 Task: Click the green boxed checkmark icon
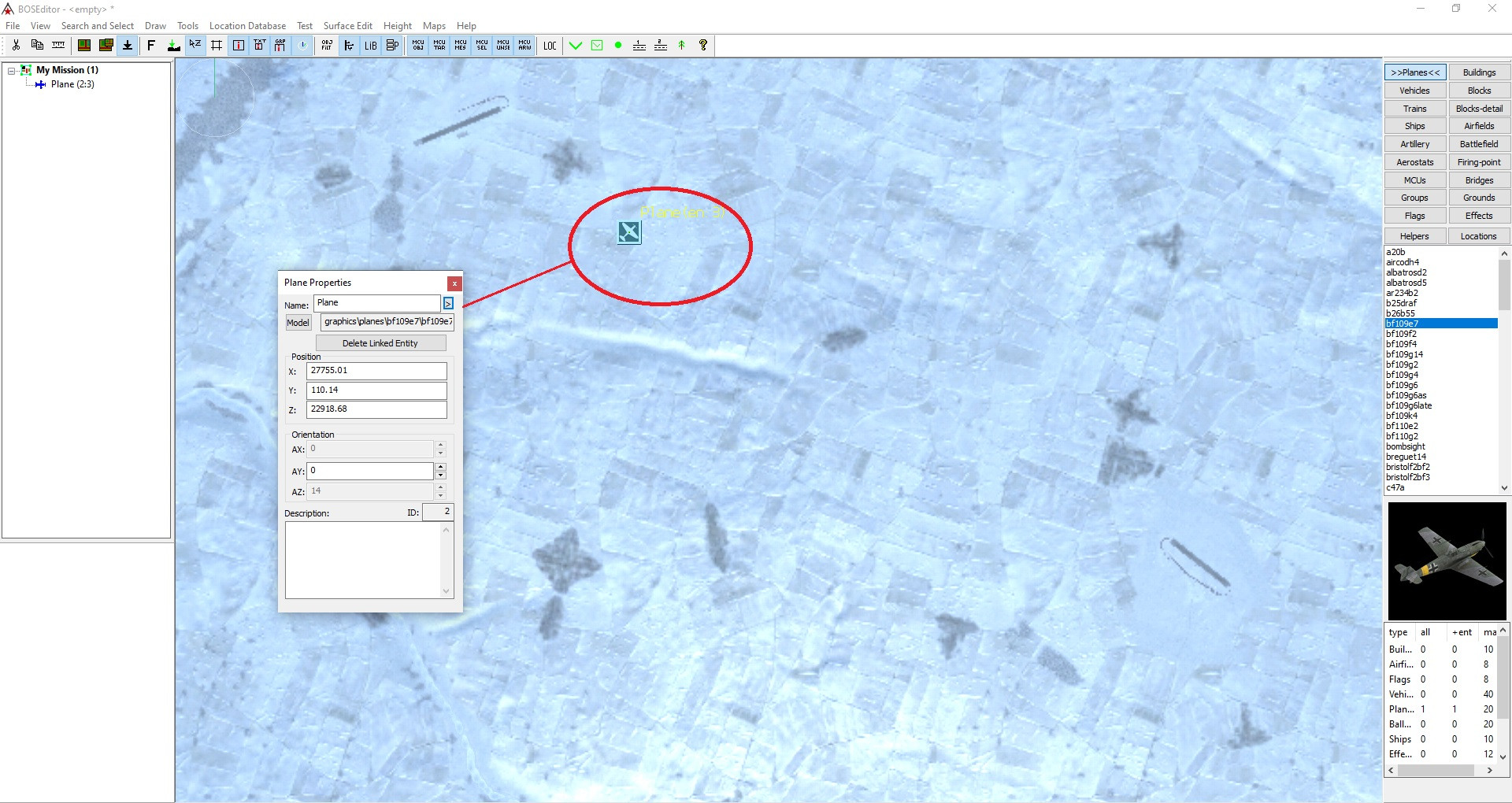597,45
